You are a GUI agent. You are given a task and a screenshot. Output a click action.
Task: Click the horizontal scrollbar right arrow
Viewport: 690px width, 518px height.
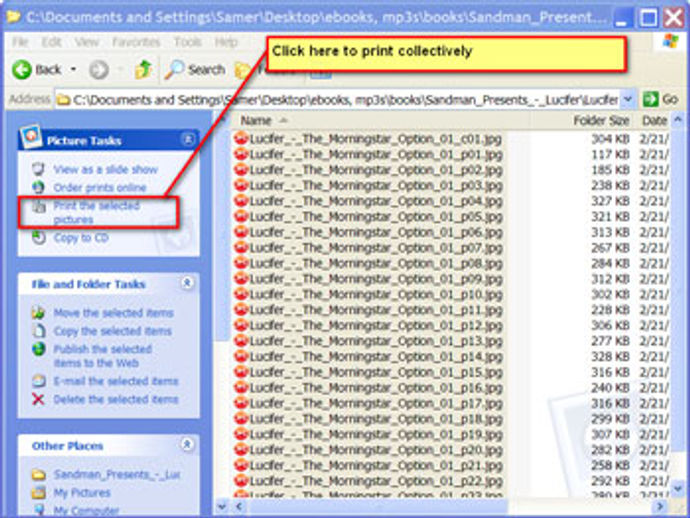point(660,506)
